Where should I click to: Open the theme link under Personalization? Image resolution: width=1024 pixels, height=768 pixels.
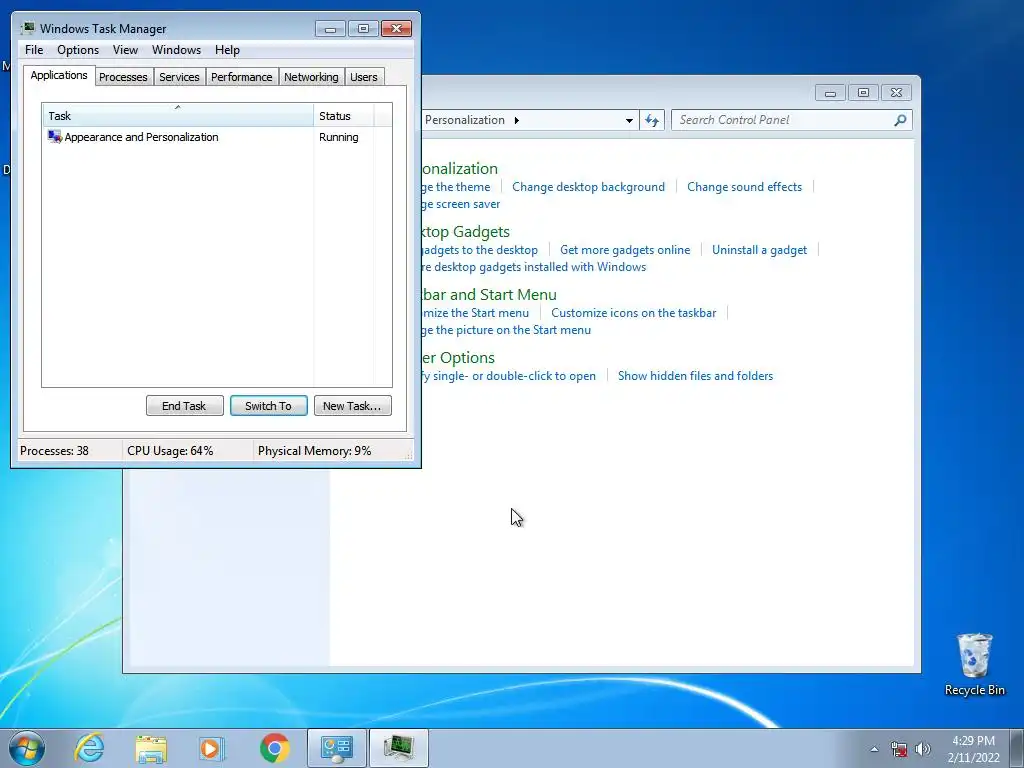456,187
